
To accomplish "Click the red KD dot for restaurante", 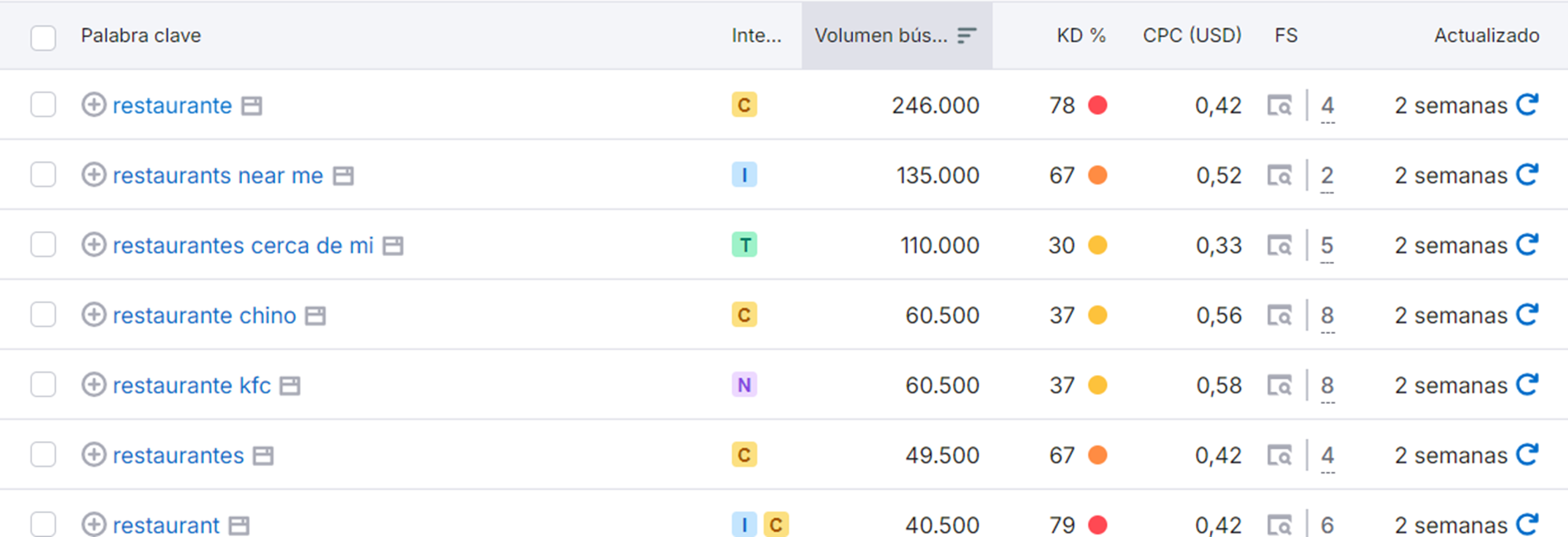I will (x=1098, y=105).
